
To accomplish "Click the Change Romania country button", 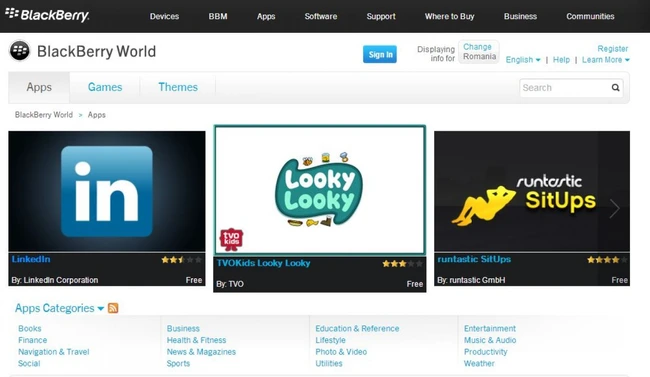I will point(479,52).
